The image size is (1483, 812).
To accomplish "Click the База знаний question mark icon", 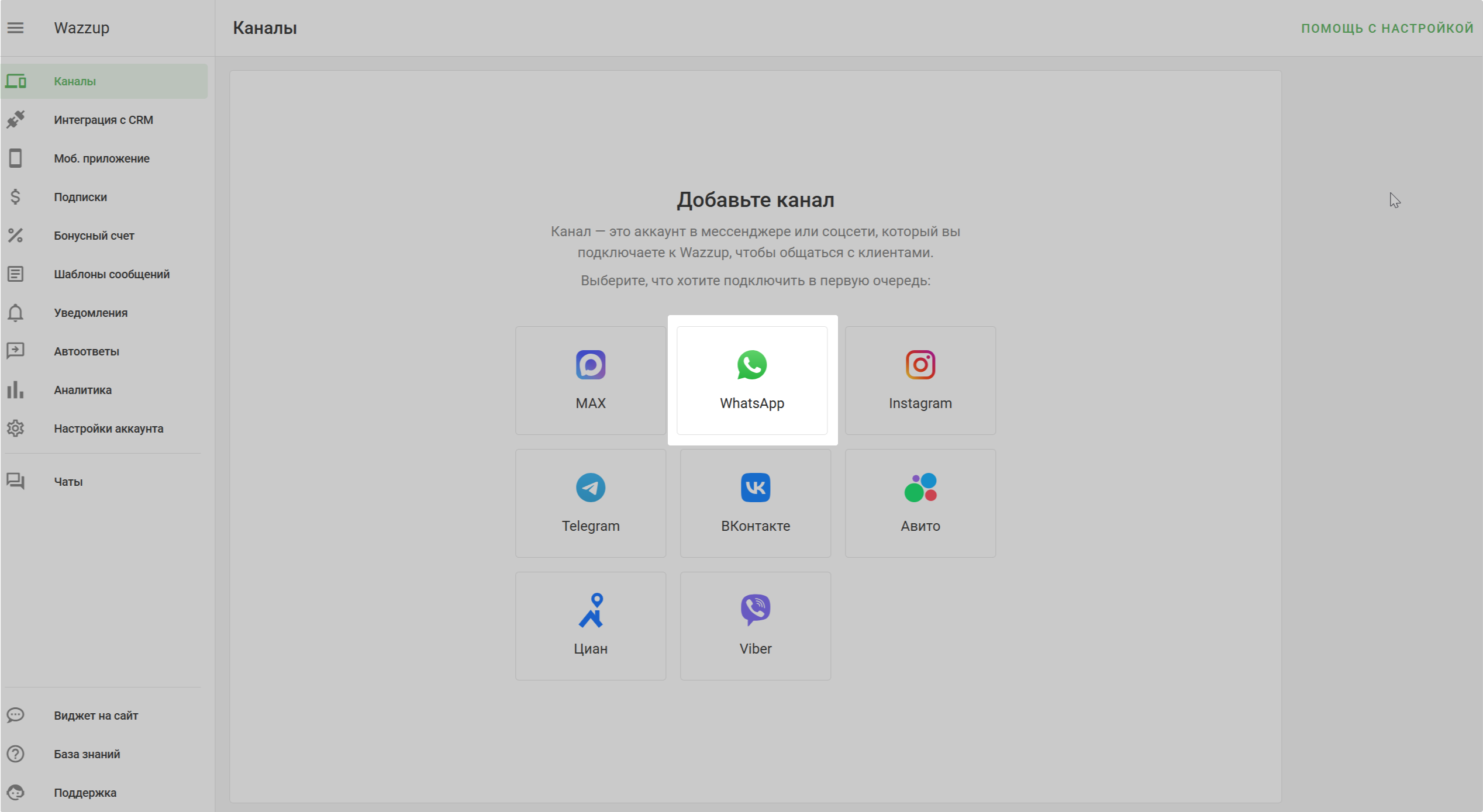I will point(16,754).
